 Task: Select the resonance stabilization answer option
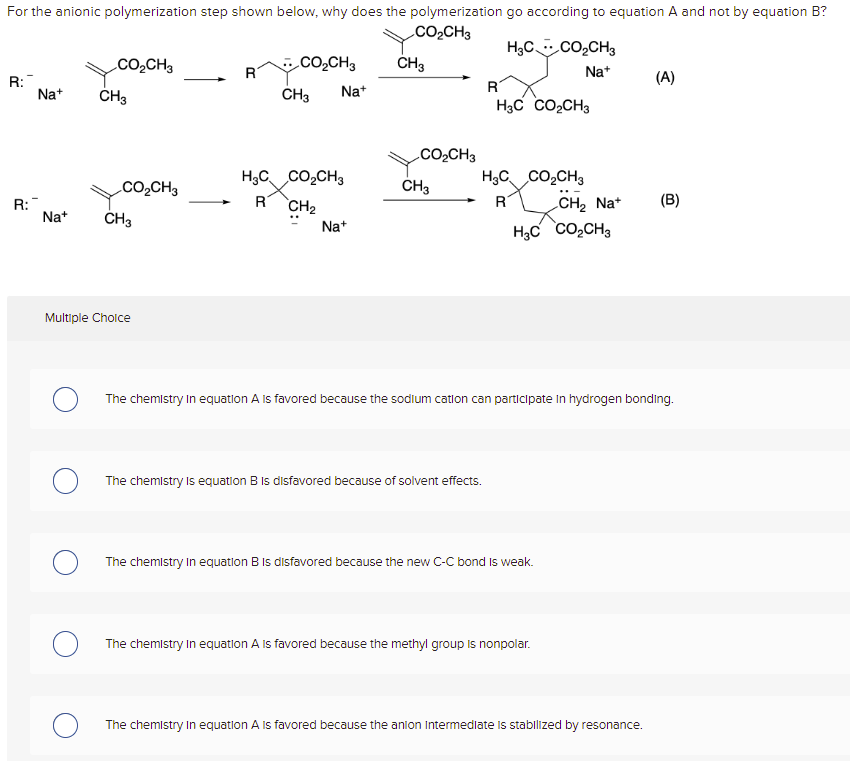click(65, 725)
